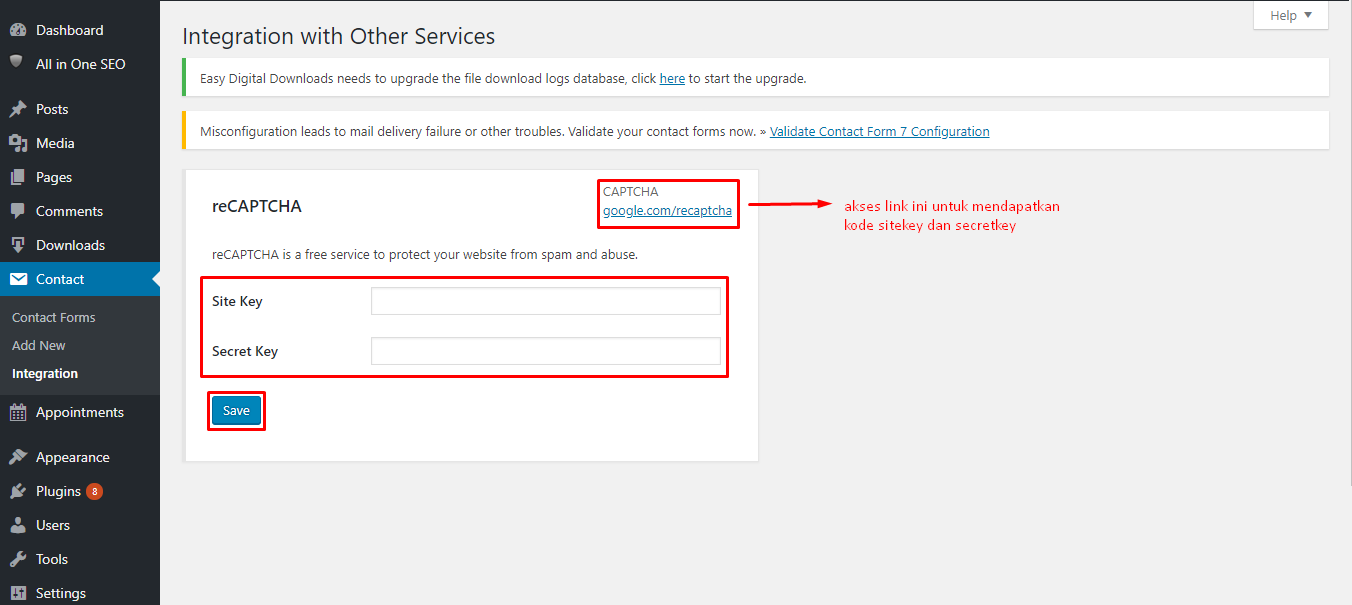Click the Users person icon
Viewport: 1352px width, 605px height.
coord(17,525)
